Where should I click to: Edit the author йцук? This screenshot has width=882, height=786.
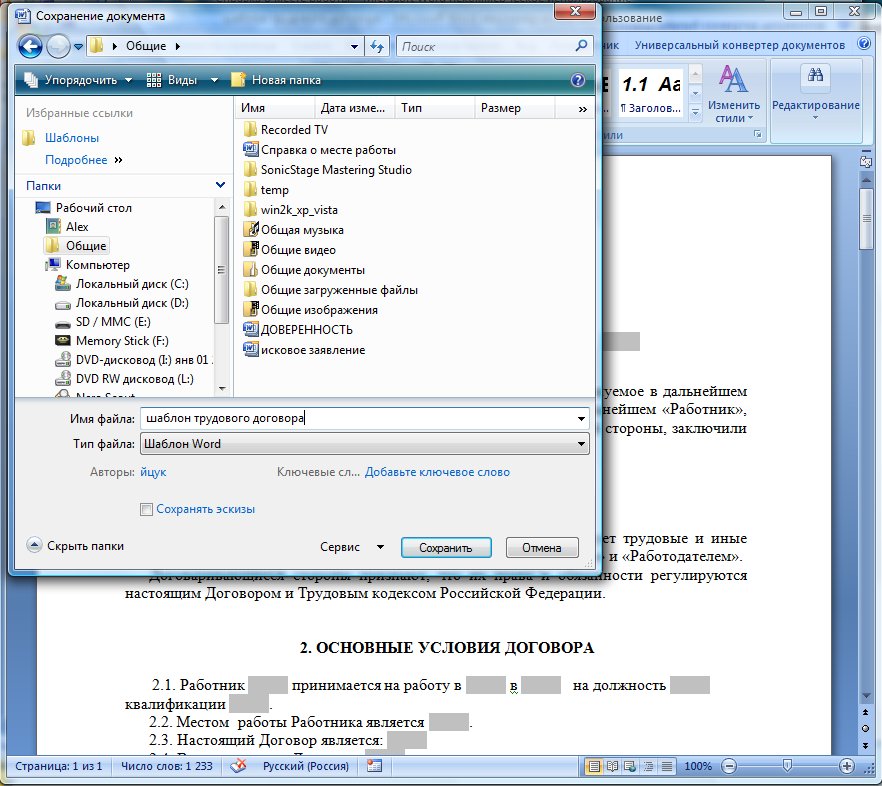click(x=153, y=471)
